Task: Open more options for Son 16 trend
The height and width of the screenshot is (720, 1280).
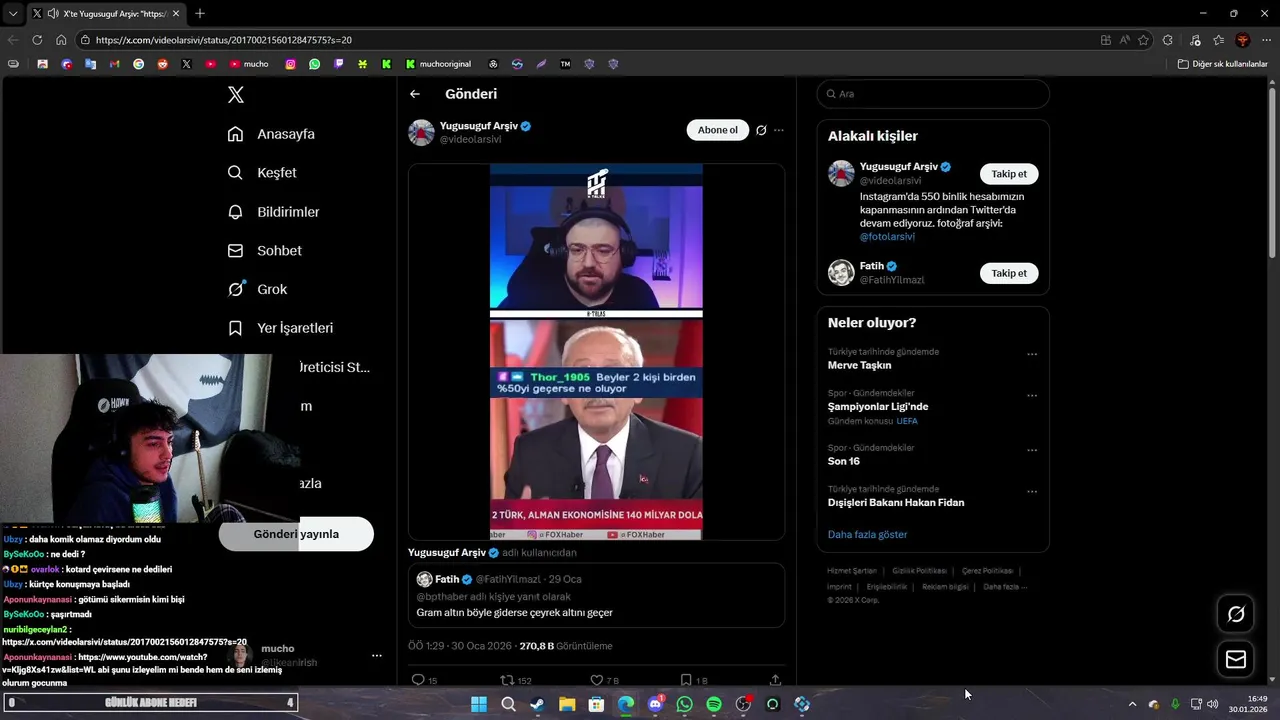Action: point(1032,450)
